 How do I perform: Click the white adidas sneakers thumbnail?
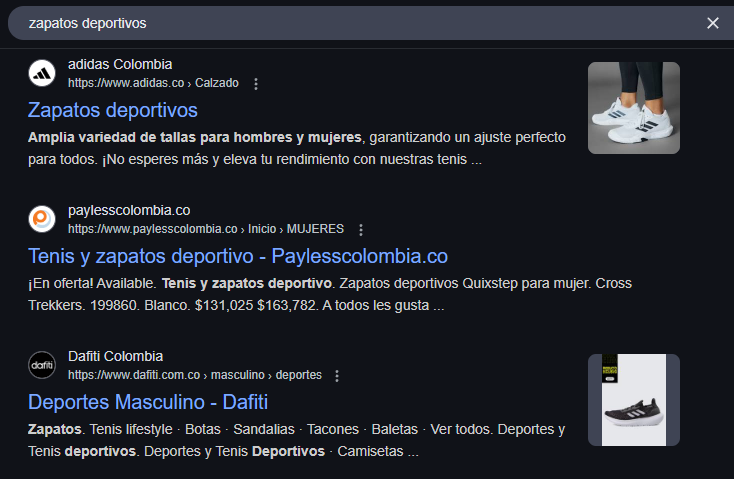click(633, 108)
